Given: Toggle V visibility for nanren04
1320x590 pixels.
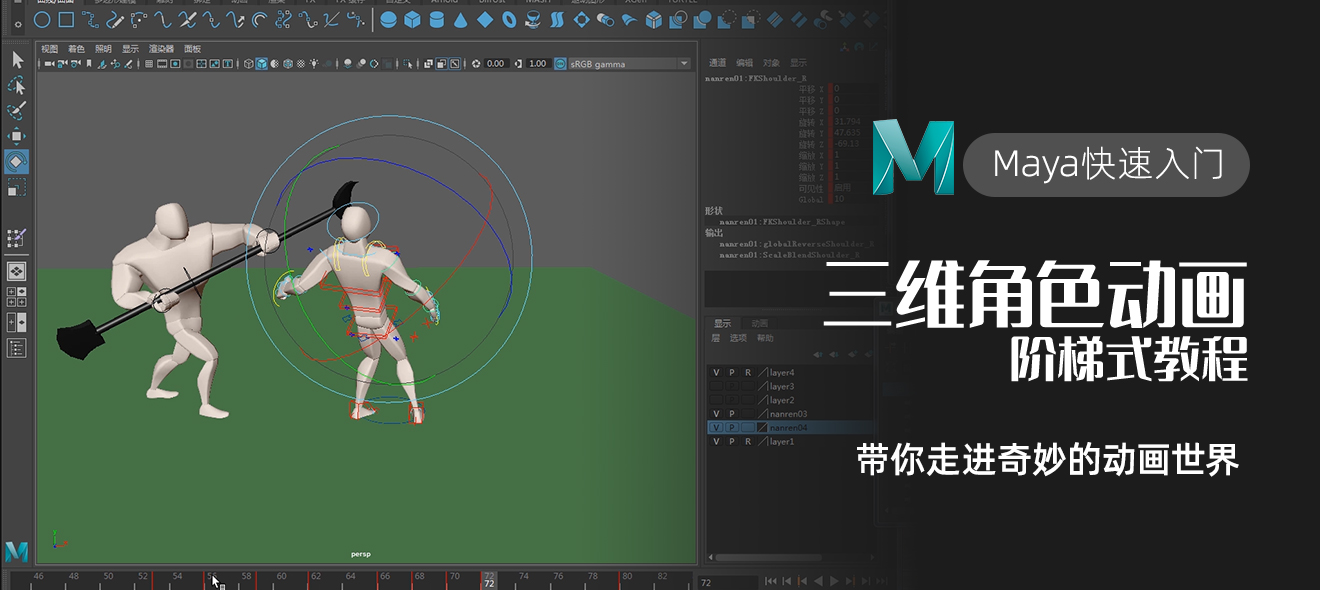Looking at the screenshot, I should coord(716,427).
